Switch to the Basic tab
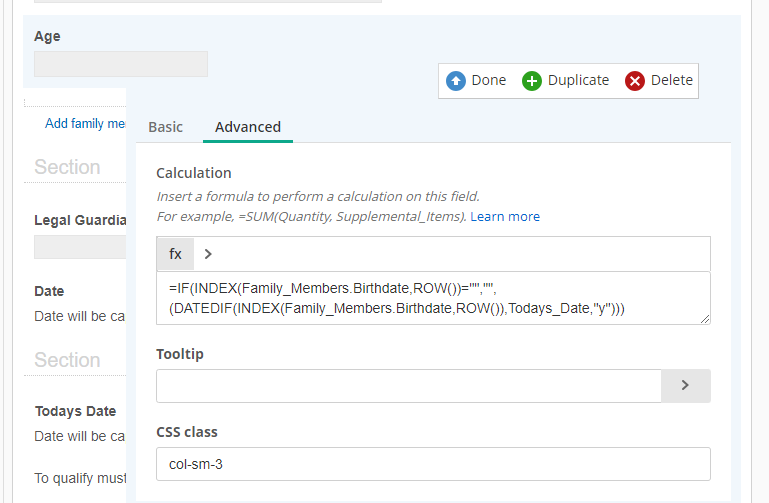This screenshot has width=769, height=503. coord(166,127)
